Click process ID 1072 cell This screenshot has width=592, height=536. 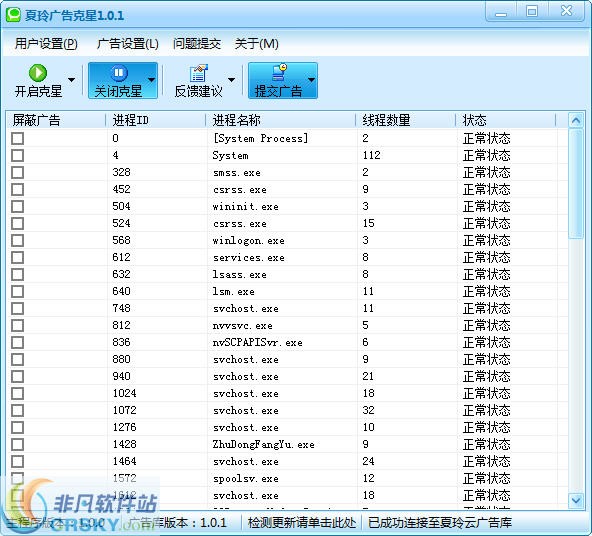point(124,410)
